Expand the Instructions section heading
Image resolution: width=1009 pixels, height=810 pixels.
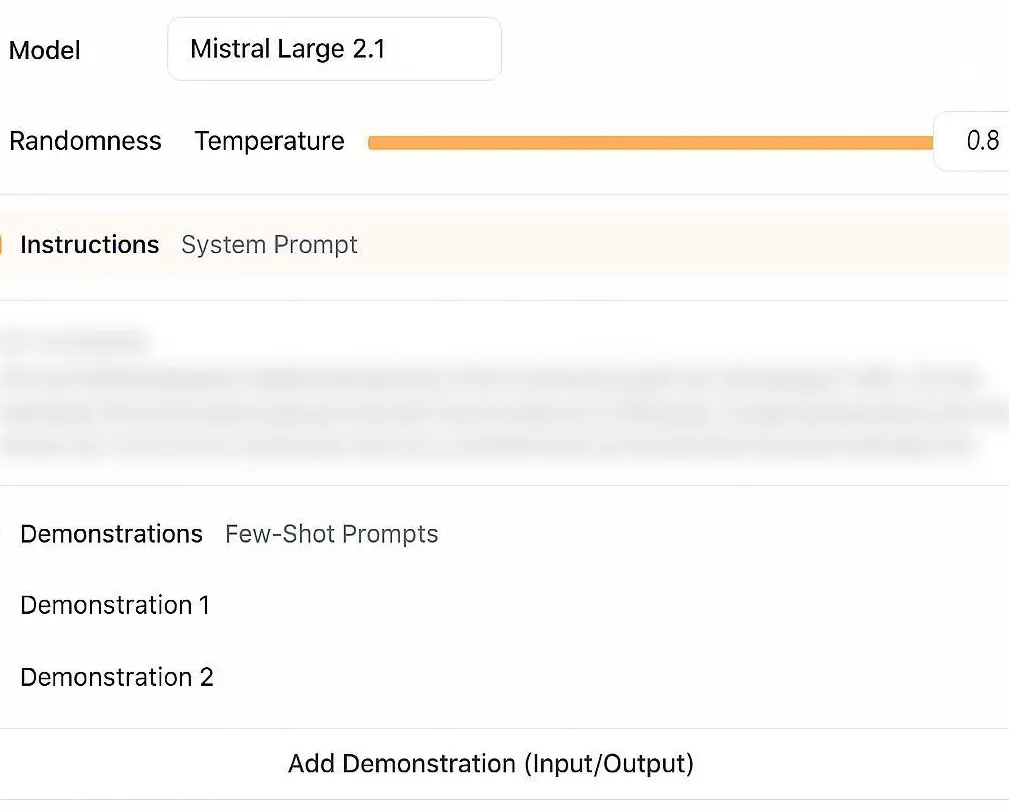[89, 245]
